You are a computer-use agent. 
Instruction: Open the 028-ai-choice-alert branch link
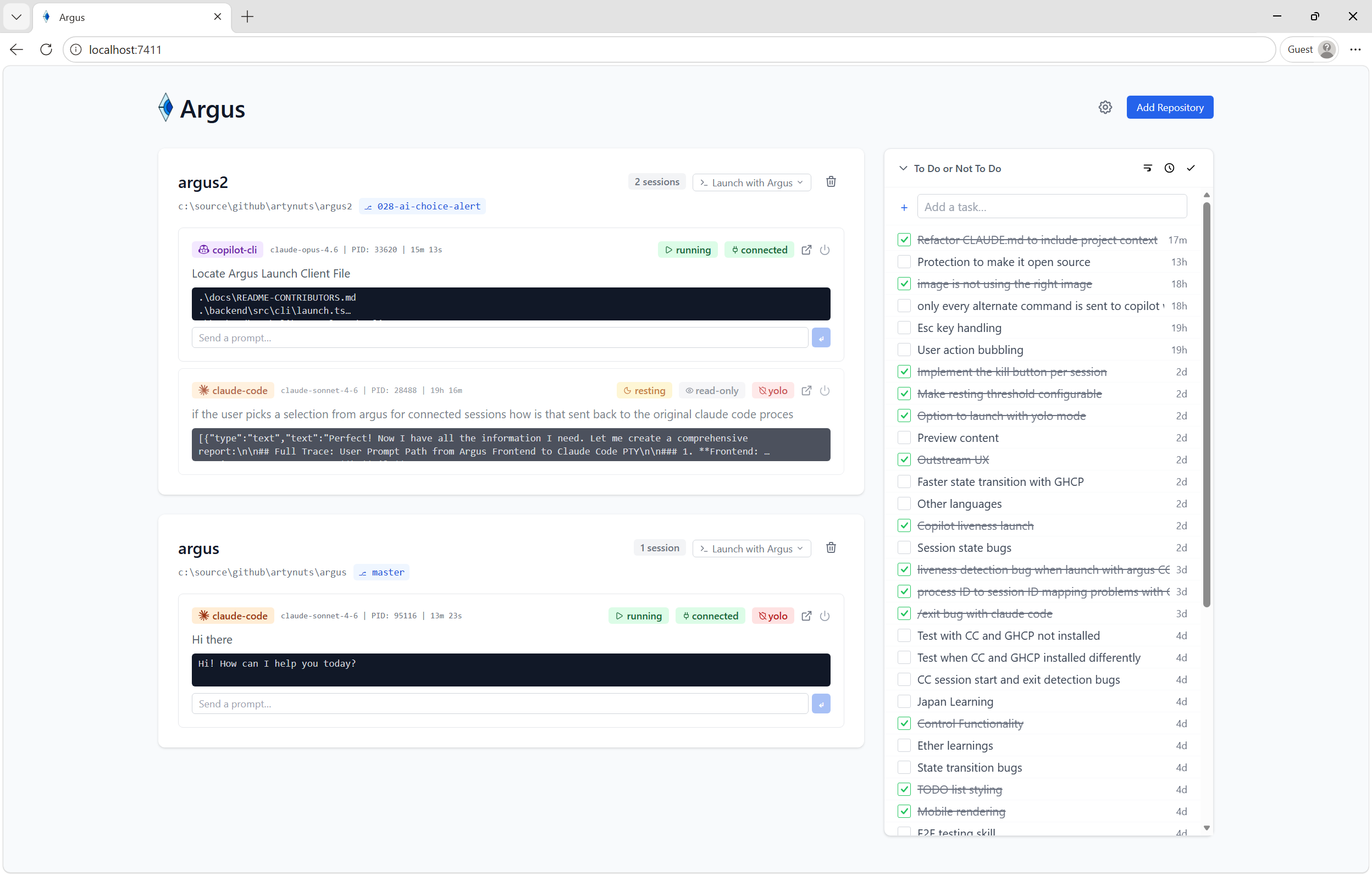pos(423,206)
